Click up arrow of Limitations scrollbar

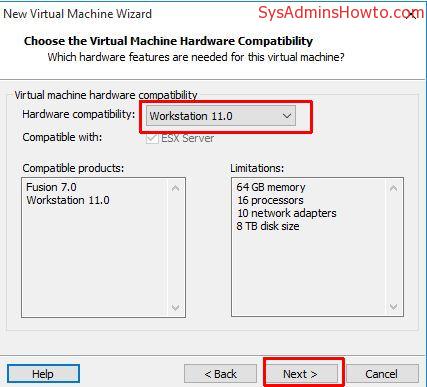393,188
